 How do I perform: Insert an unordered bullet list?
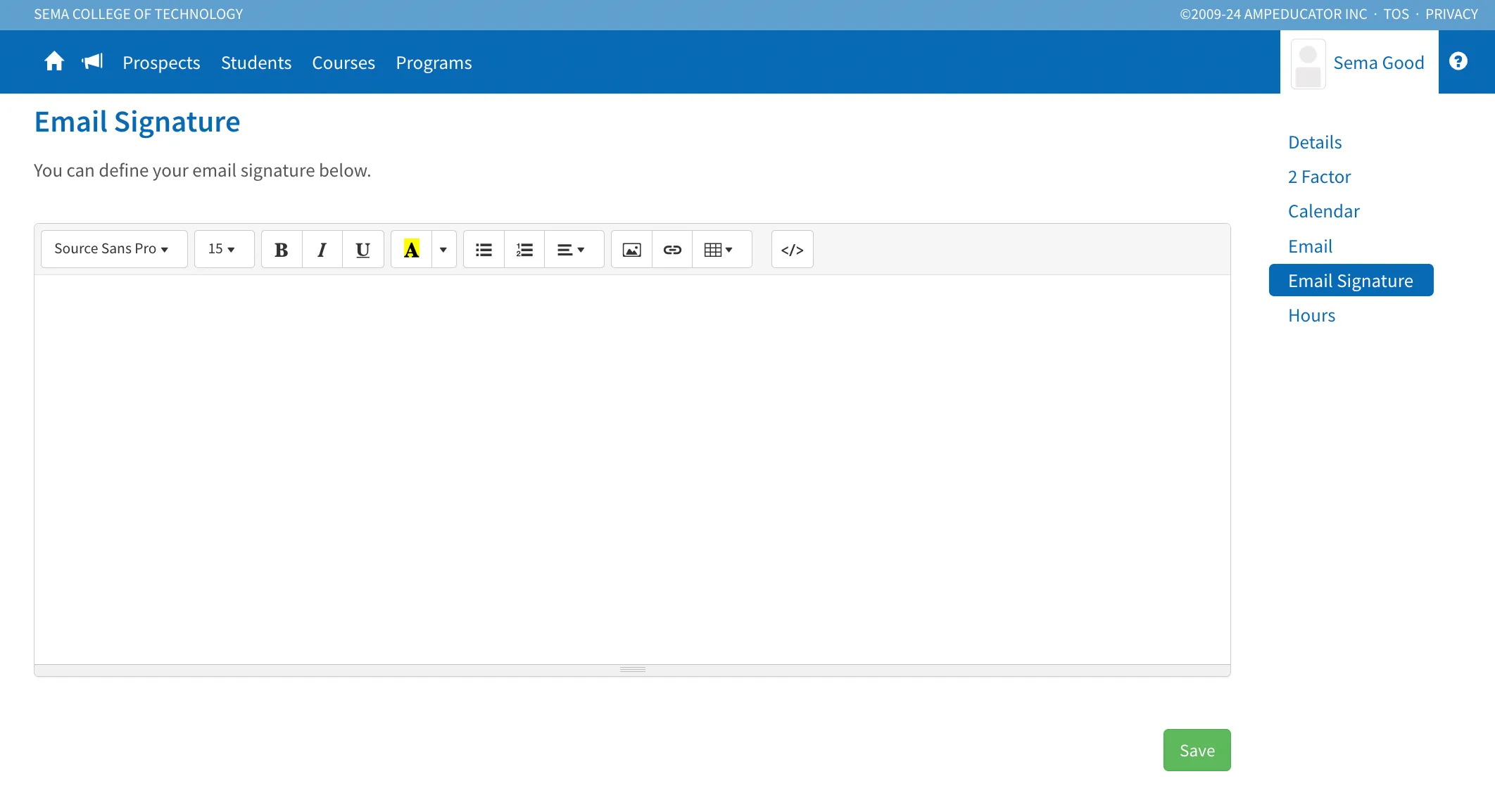click(x=484, y=249)
